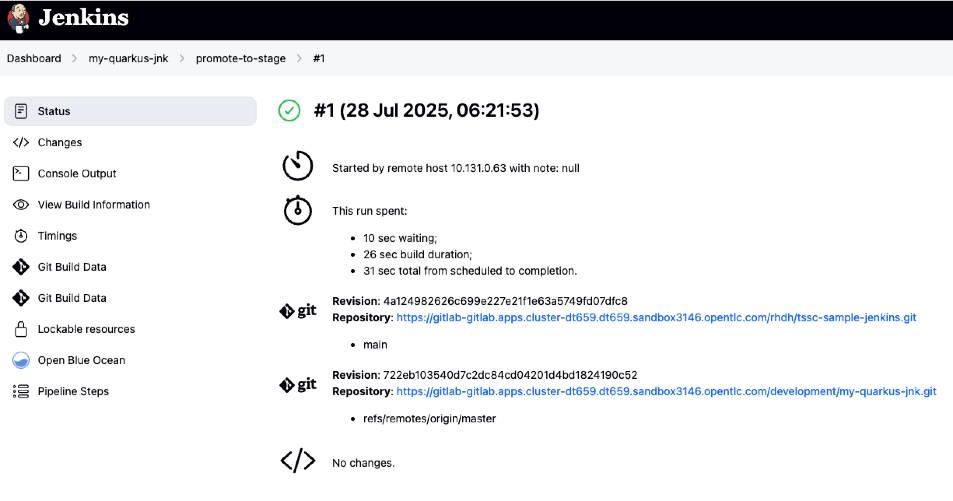This screenshot has height=501, width=953.
Task: Click the git logo beside my-quarkus-jnk revision
Action: pyautogui.click(x=298, y=384)
